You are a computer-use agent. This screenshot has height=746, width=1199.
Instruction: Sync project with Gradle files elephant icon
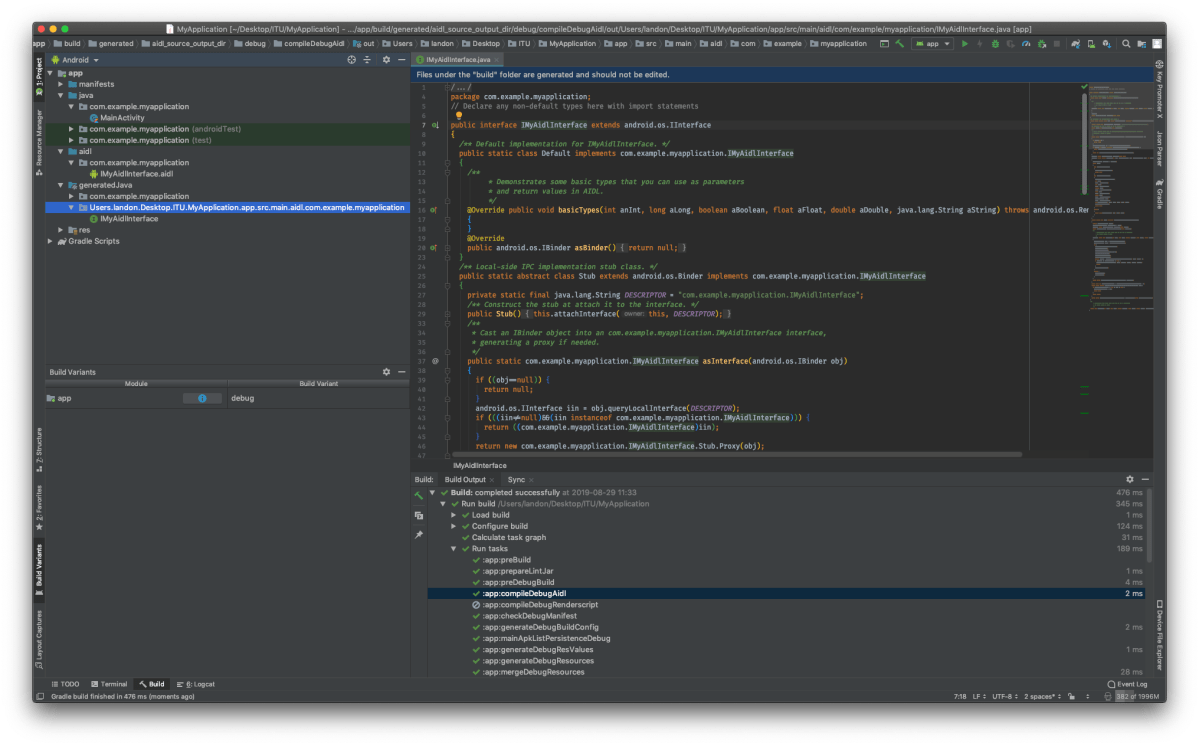(x=1076, y=44)
